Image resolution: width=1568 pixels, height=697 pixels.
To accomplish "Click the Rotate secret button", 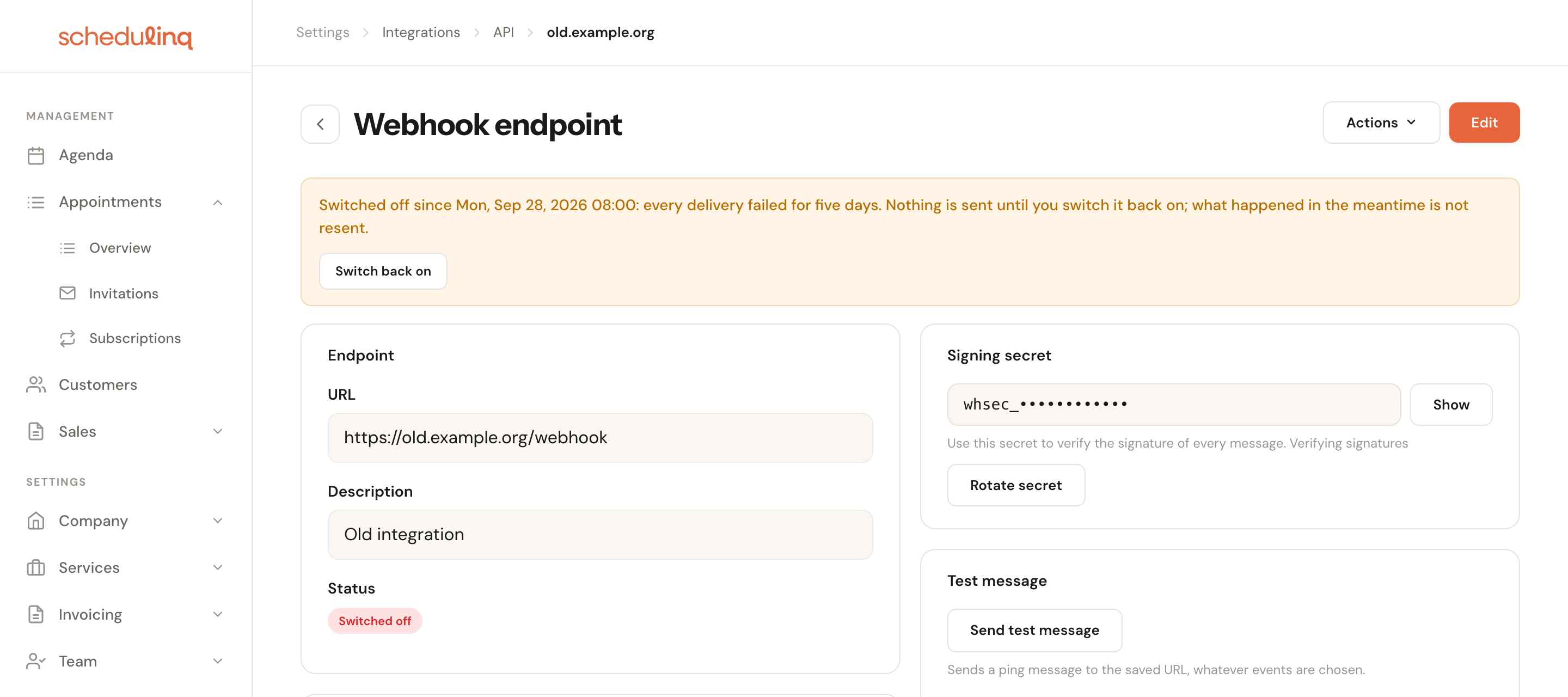I will click(1016, 485).
